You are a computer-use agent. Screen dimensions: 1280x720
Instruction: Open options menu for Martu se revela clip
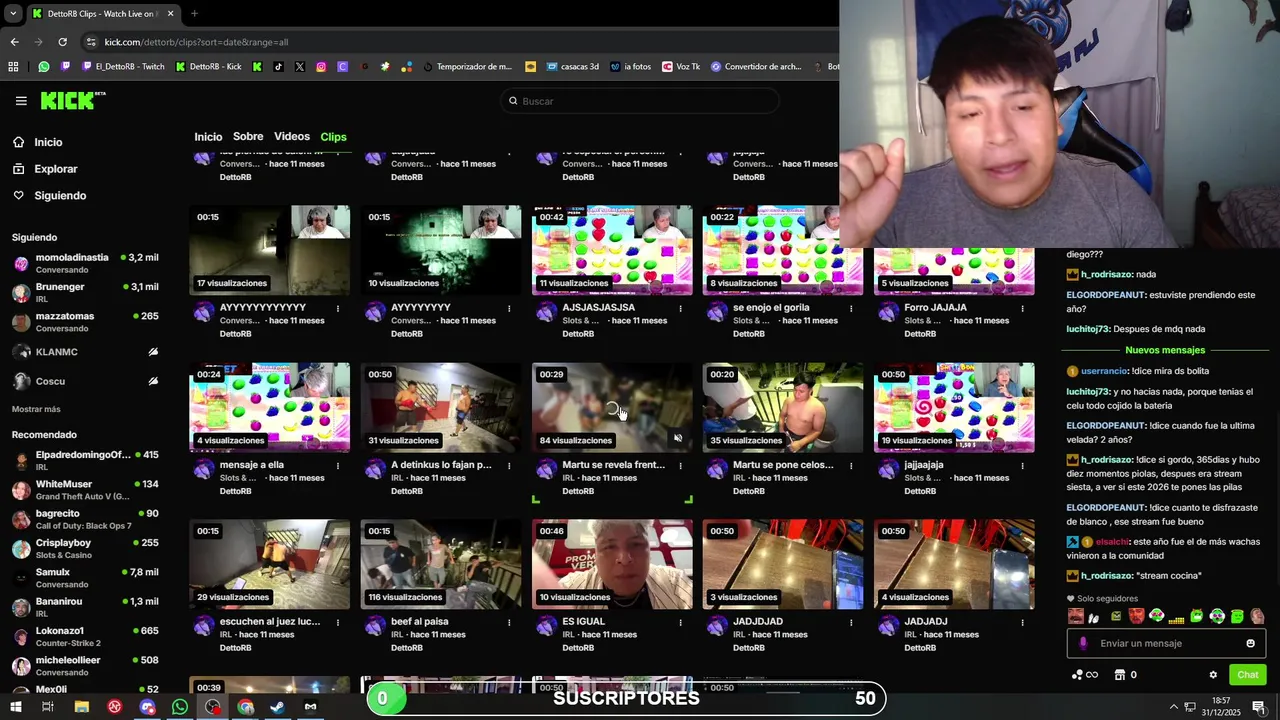click(680, 466)
